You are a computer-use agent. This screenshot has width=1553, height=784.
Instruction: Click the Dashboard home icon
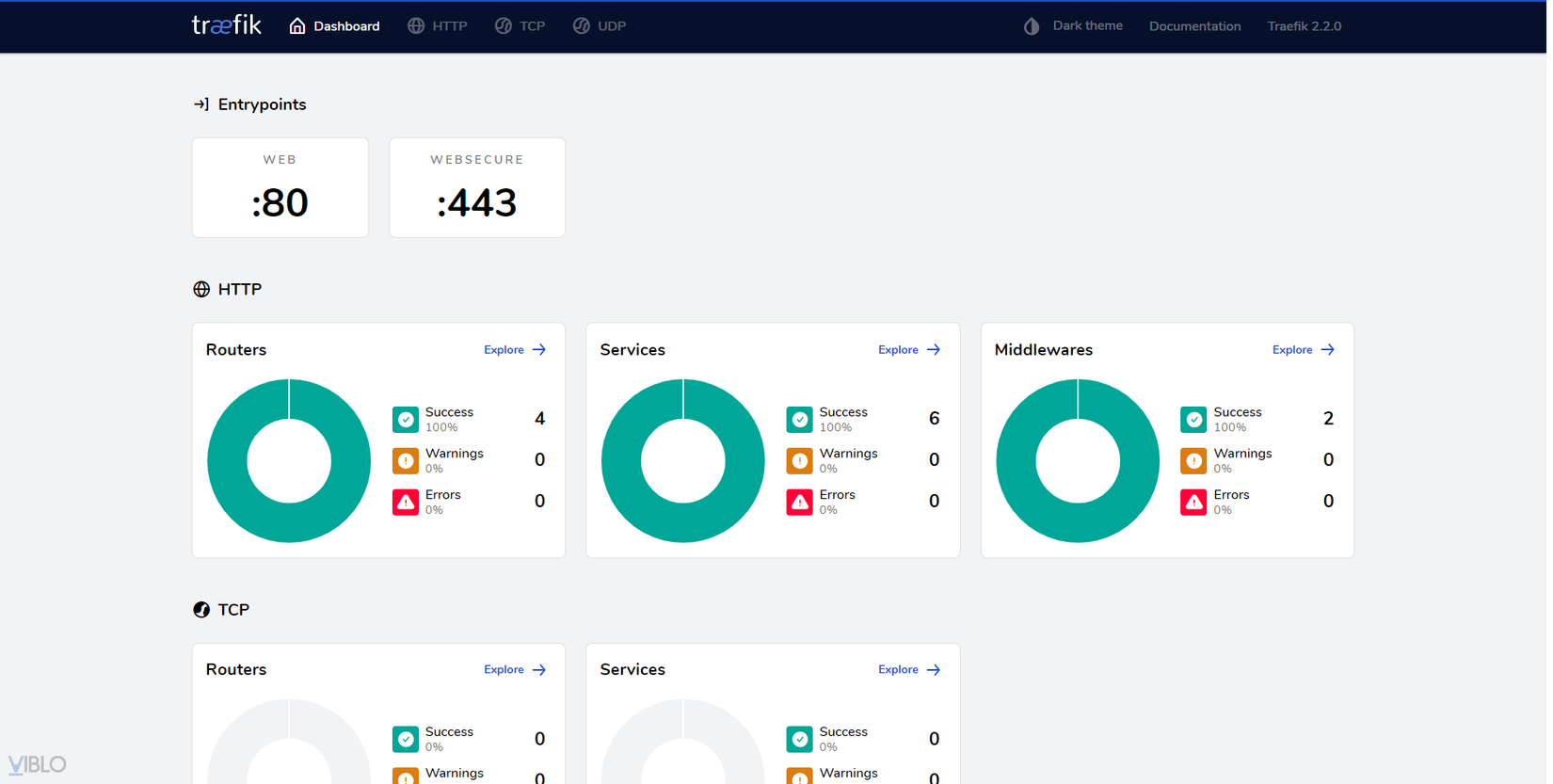297,26
